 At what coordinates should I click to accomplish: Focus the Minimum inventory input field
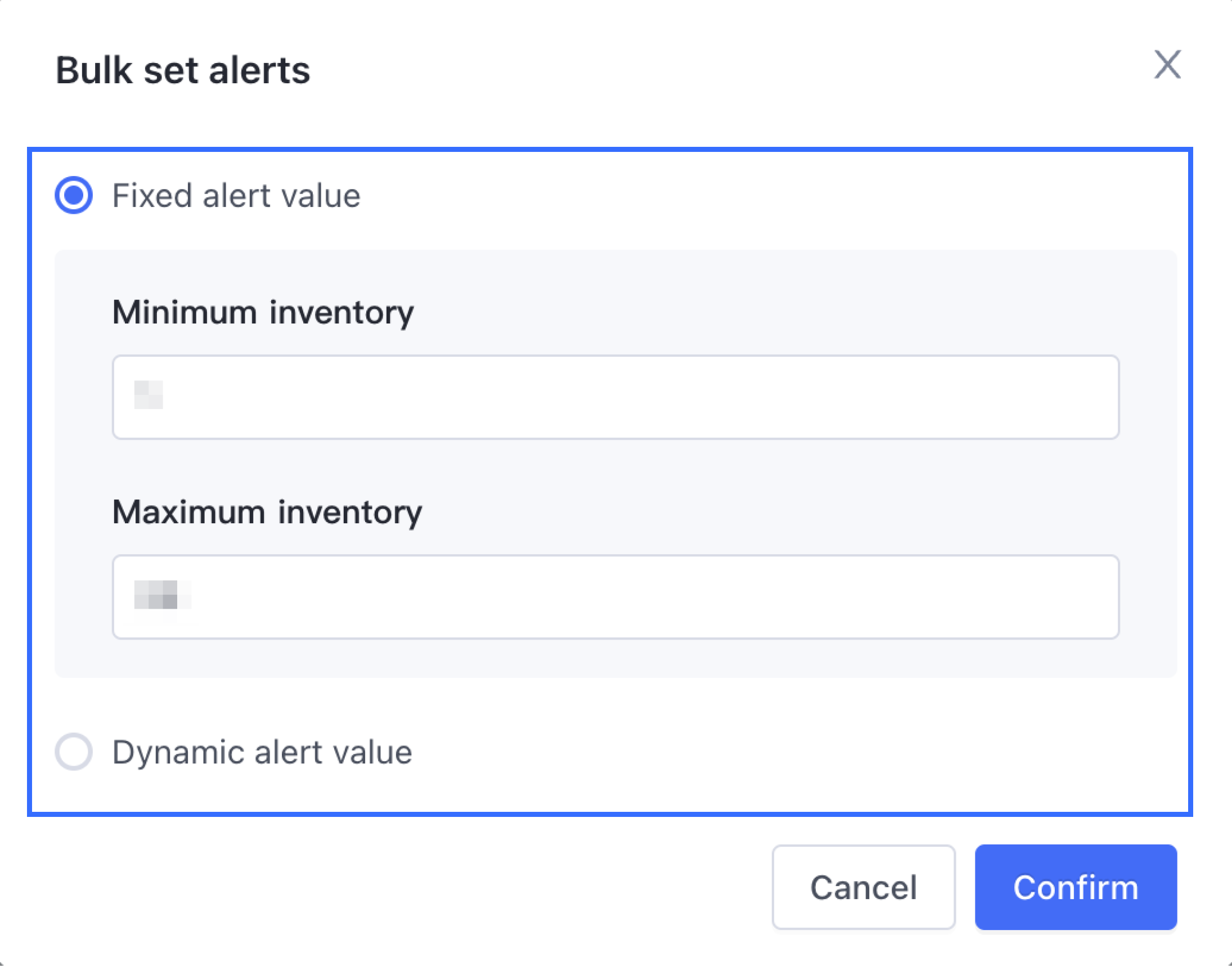[x=615, y=397]
